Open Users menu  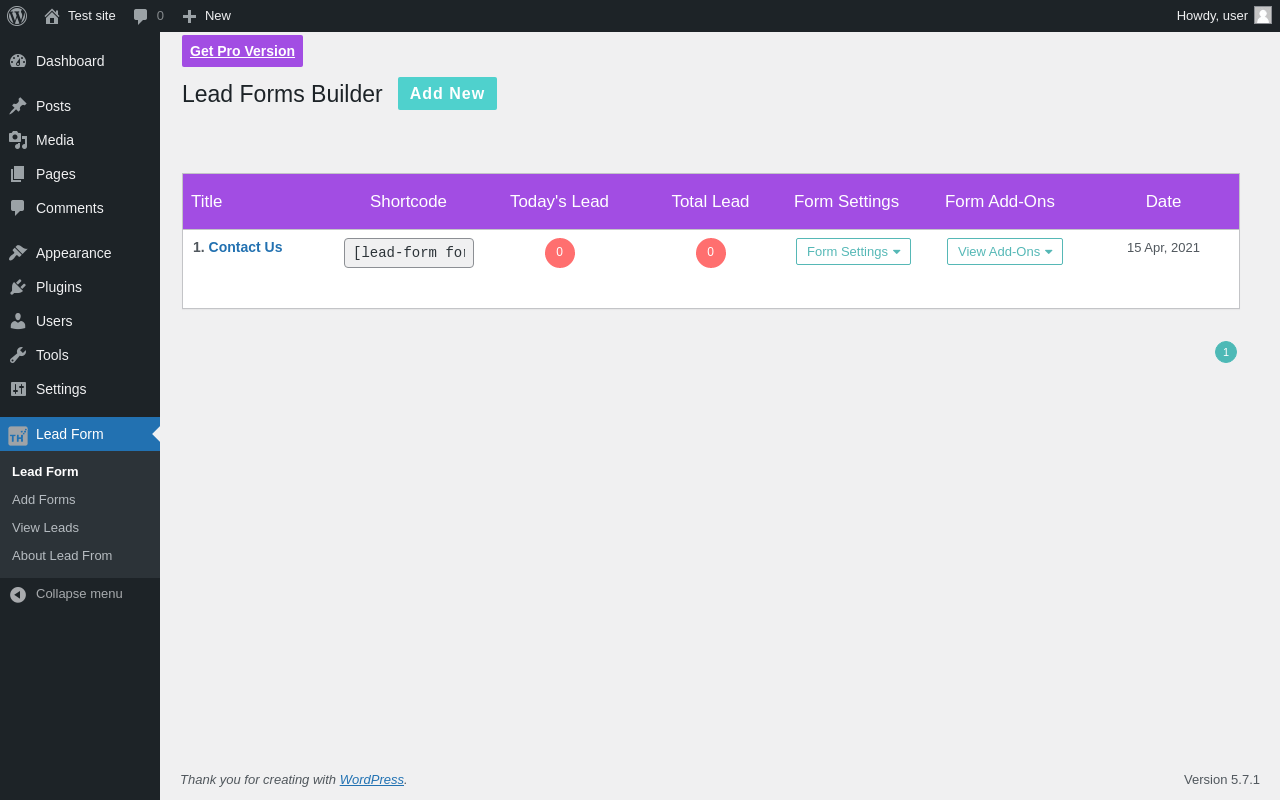click(x=80, y=321)
